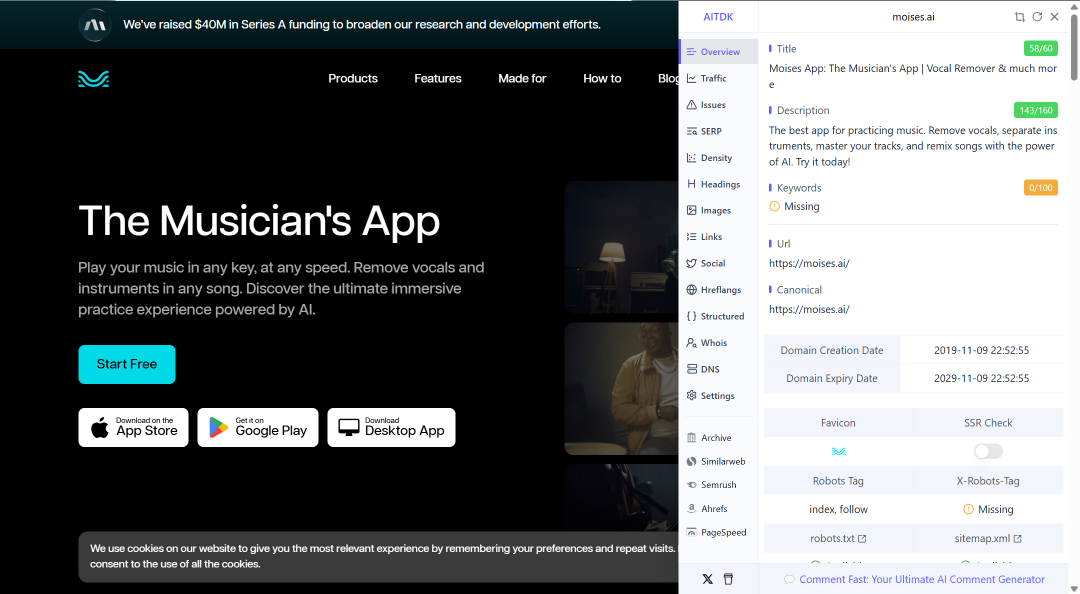
Task: Click the domain creation date value
Action: coord(982,350)
